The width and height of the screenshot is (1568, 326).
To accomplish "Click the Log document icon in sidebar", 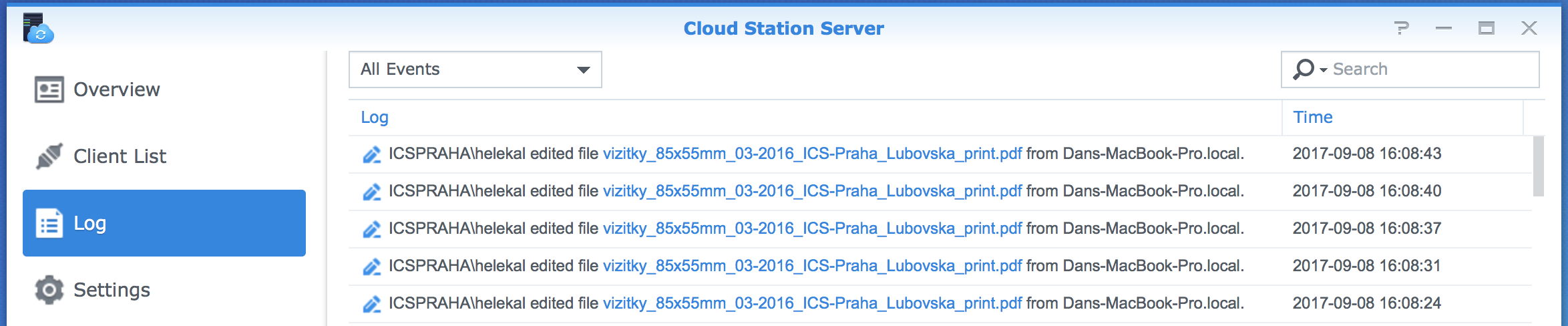I will coord(49,224).
